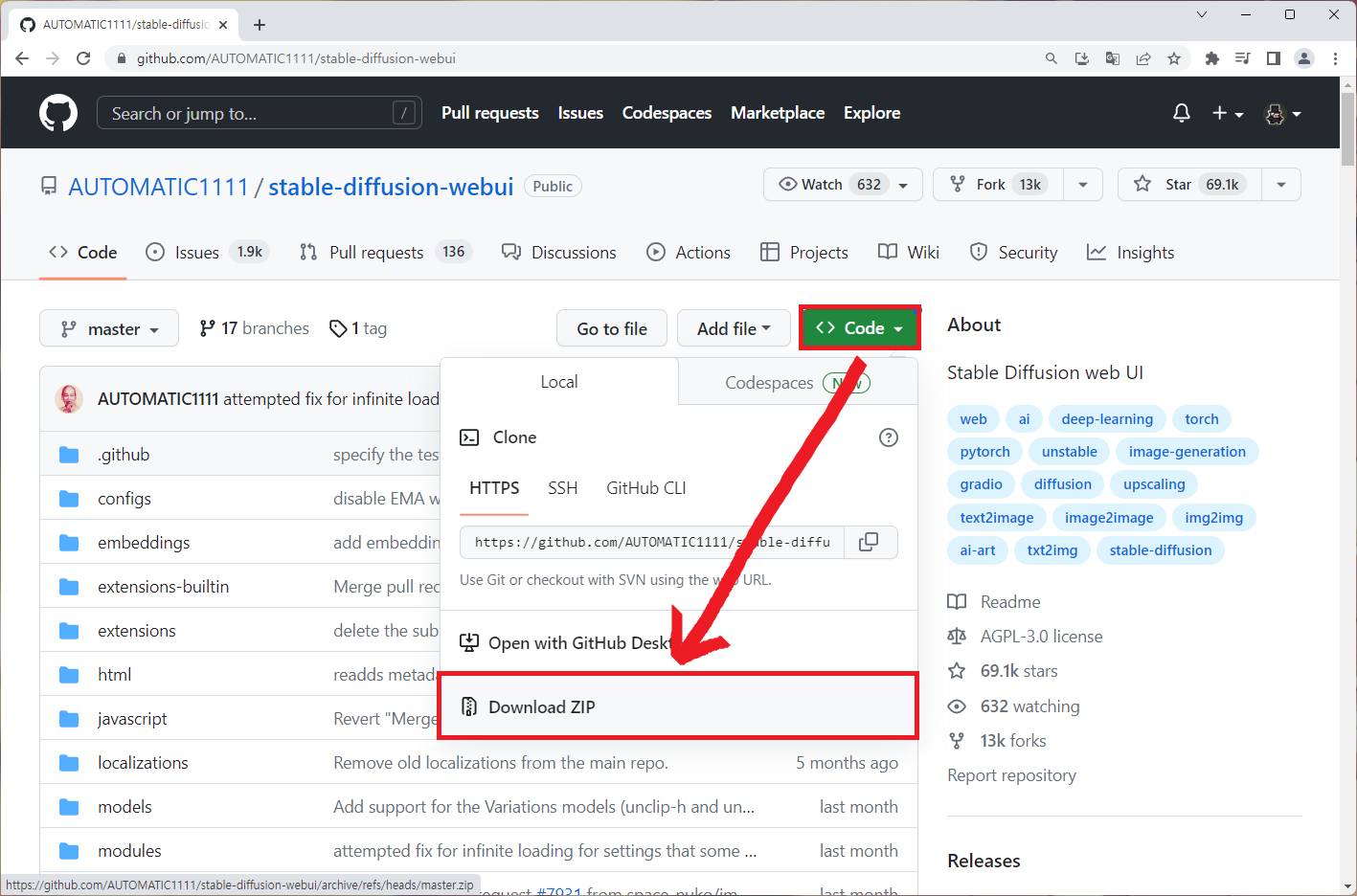Star the repository

1189,185
